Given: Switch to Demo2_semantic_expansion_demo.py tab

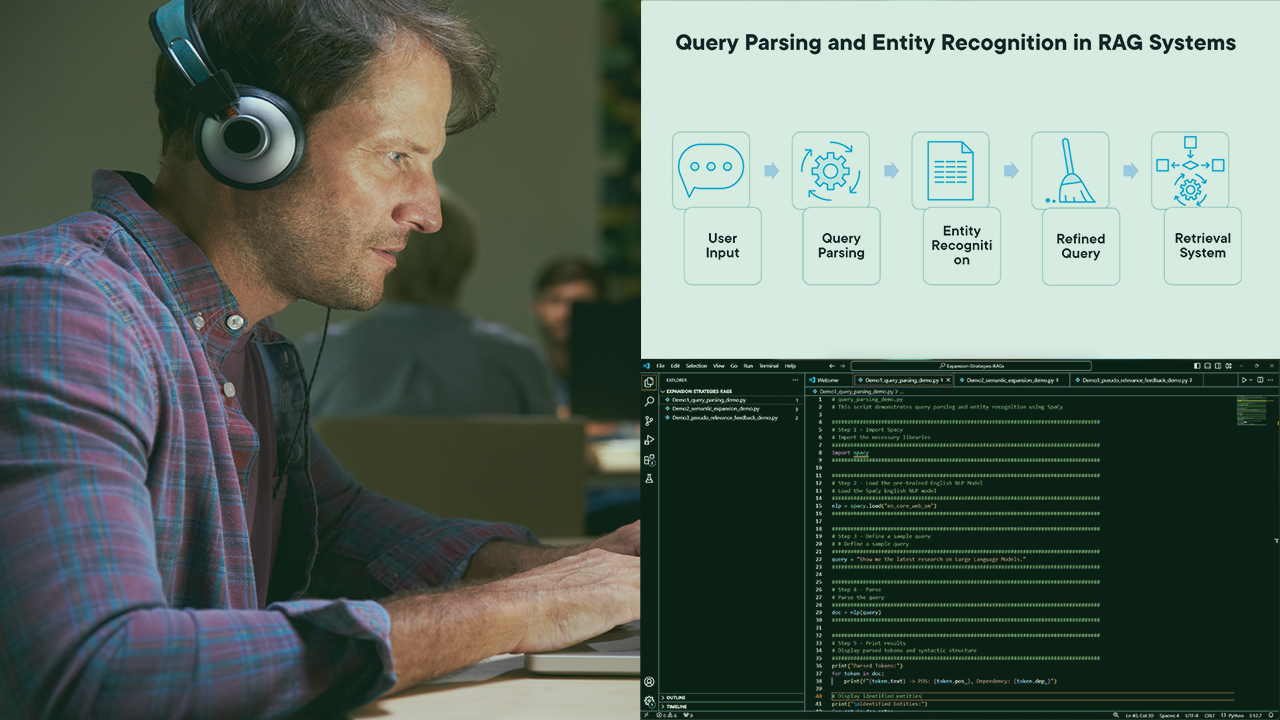Looking at the screenshot, I should [x=1010, y=380].
